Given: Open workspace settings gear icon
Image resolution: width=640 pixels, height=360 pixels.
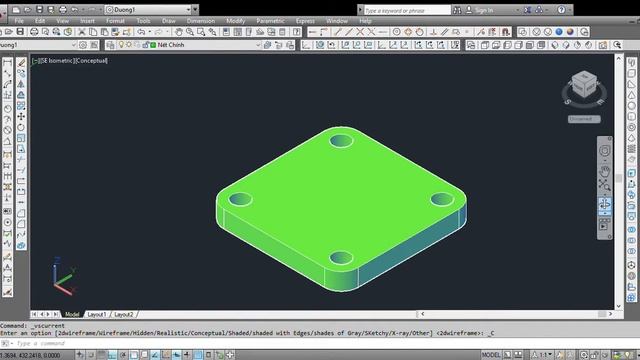Looking at the screenshot, I should (x=83, y=45).
